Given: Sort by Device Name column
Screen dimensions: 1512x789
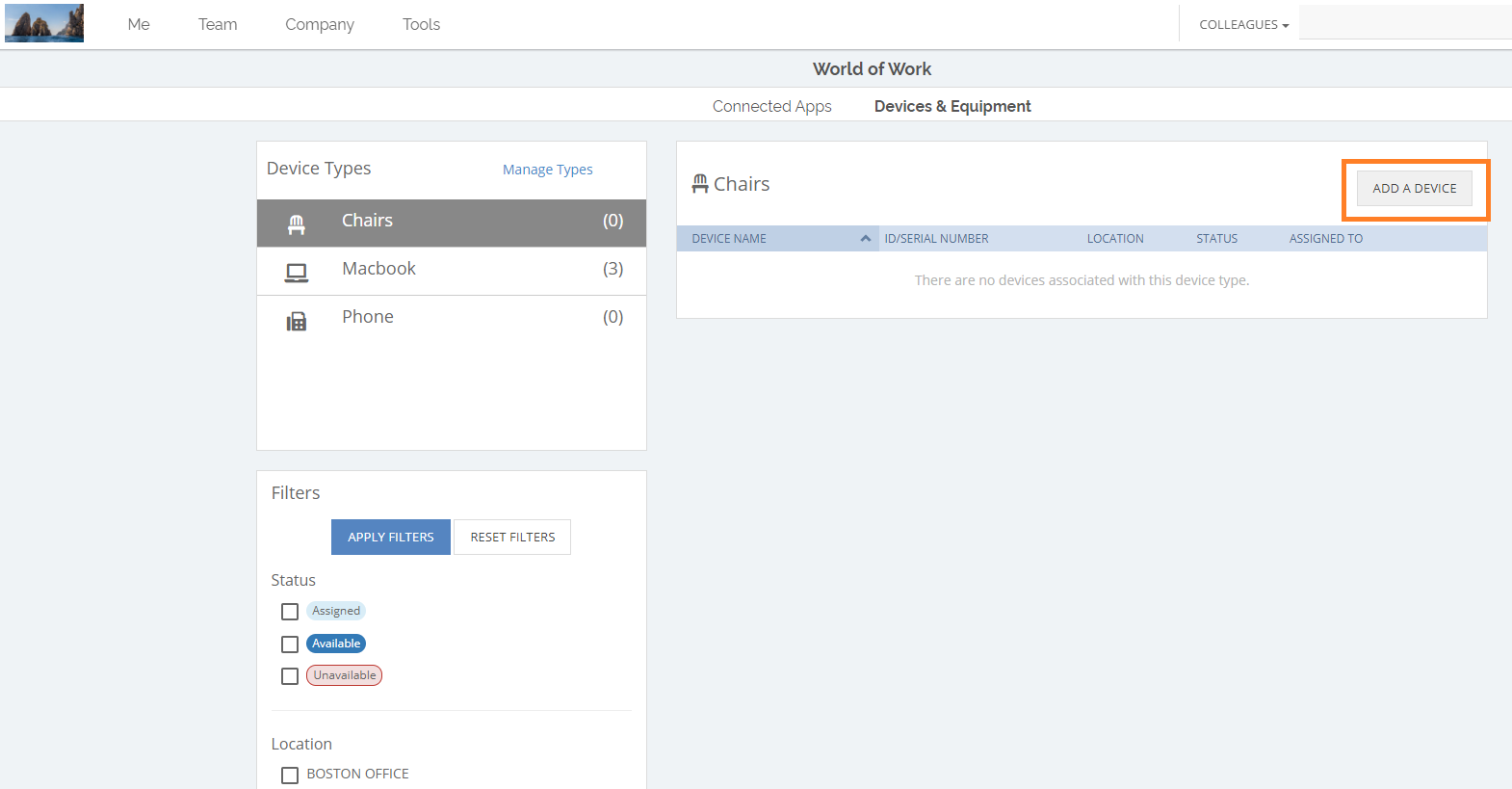Looking at the screenshot, I should coord(729,239).
